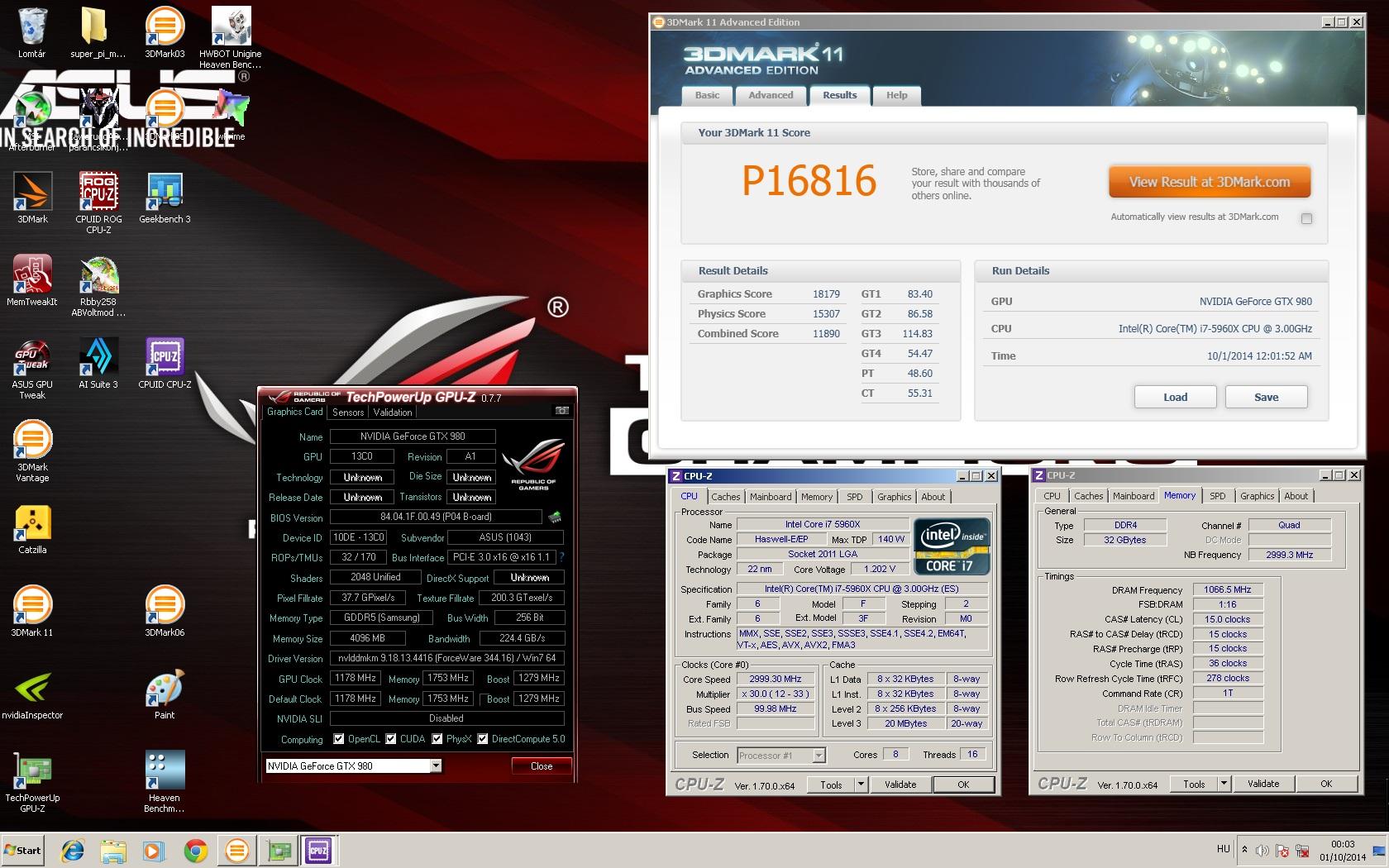
Task: Launch CPUID ROG CPU-Z shortcut
Action: 98,203
